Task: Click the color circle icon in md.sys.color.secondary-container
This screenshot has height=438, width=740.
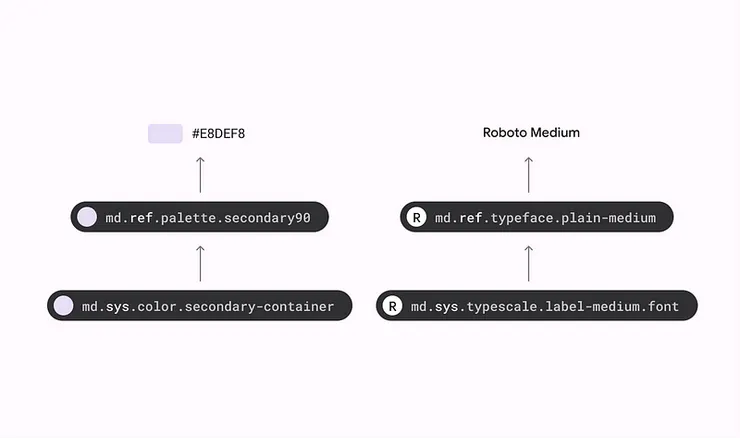Action: (64, 306)
